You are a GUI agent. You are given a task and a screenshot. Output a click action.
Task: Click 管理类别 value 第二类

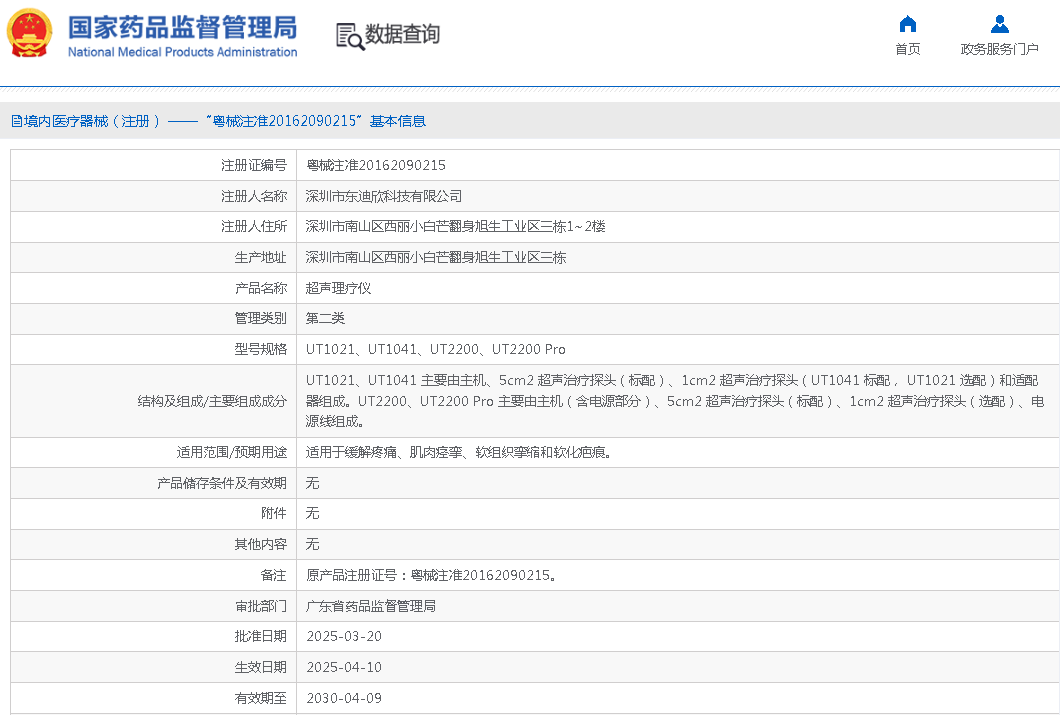pos(325,318)
